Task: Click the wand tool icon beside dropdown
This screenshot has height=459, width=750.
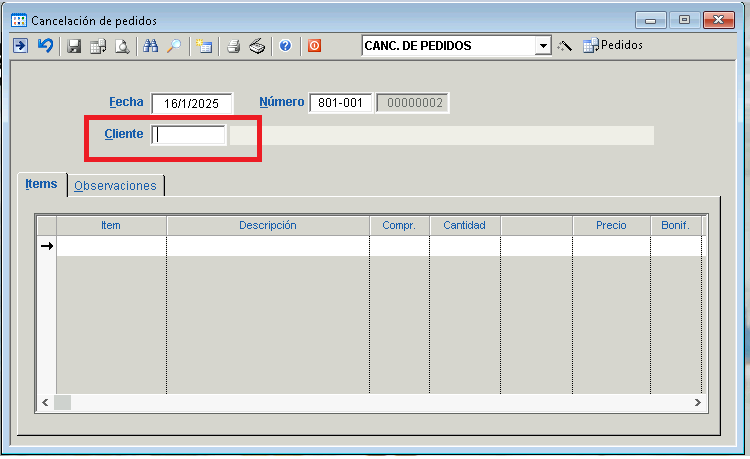Action: click(x=565, y=46)
